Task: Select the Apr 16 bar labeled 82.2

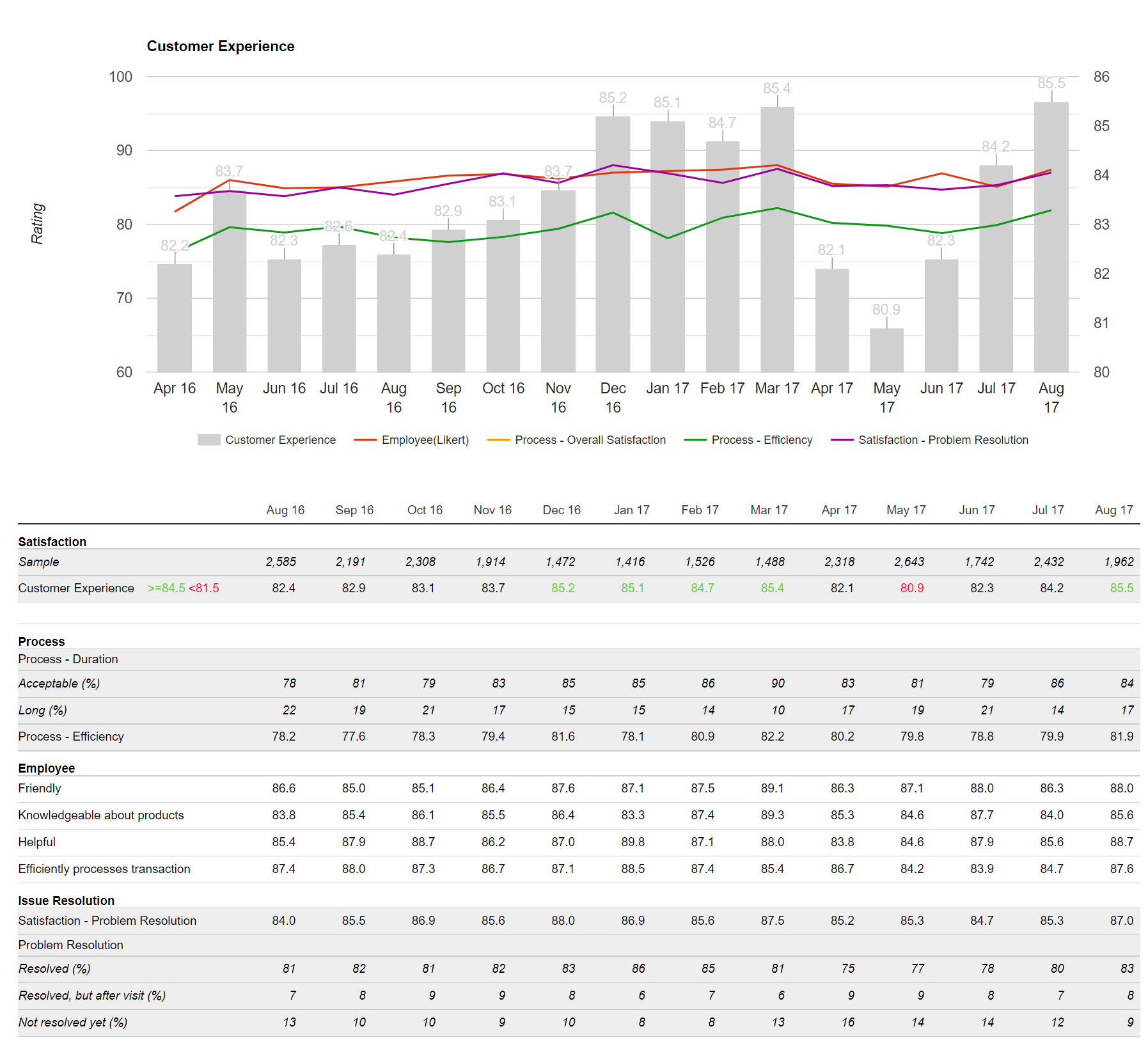Action: click(175, 318)
